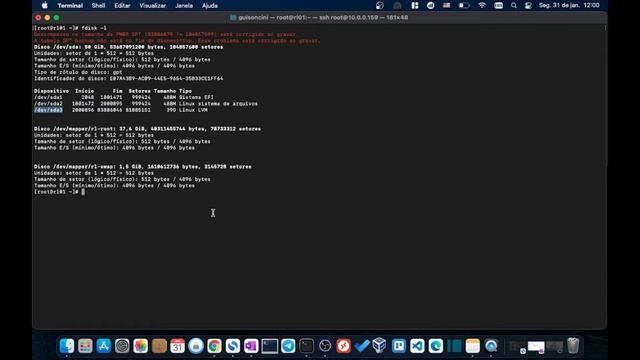Click the Terminal window title bar text
Image resolution: width=640 pixels, height=360 pixels.
click(x=322, y=18)
